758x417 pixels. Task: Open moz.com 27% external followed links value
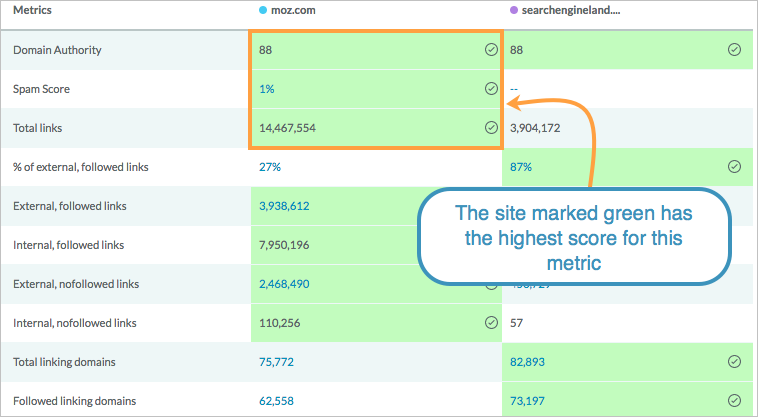click(270, 167)
